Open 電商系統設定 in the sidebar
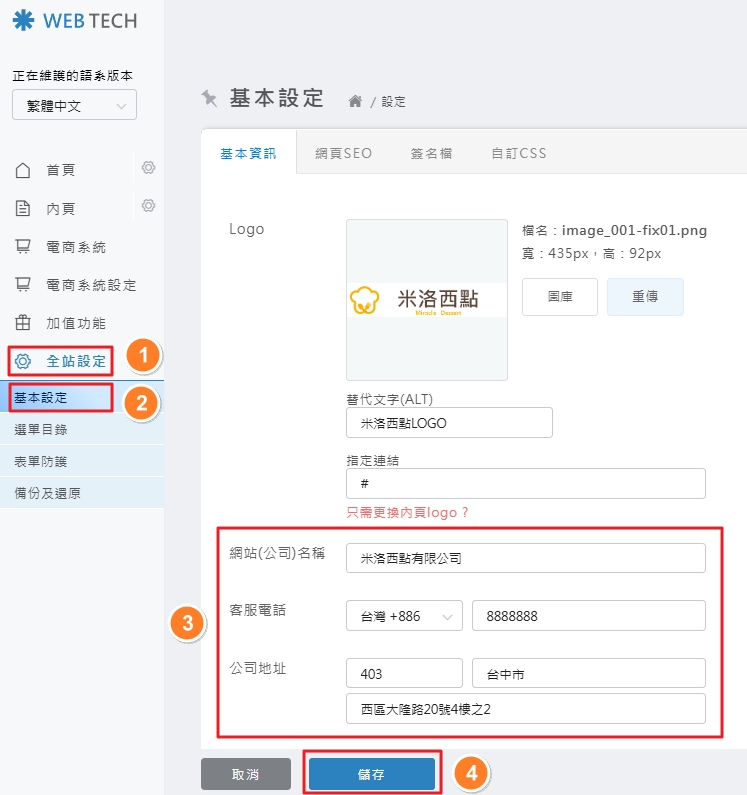The width and height of the screenshot is (747, 795). (x=91, y=285)
